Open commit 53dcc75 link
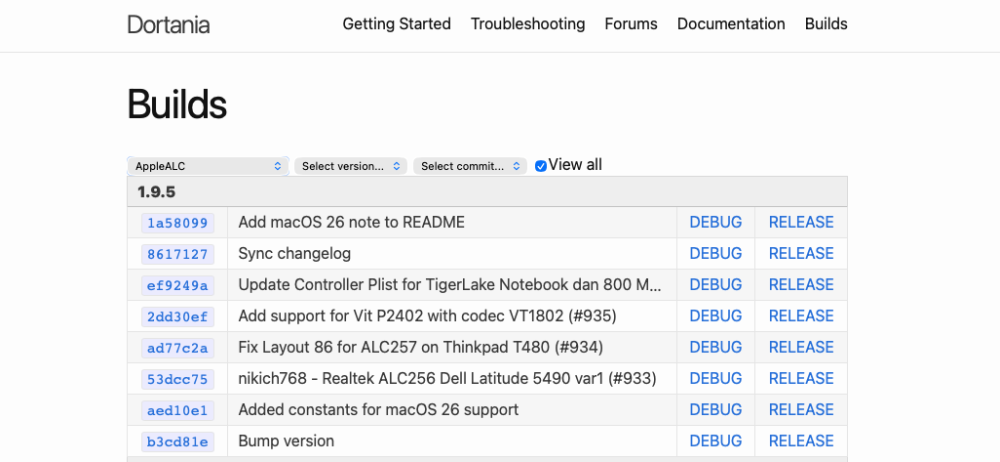This screenshot has width=1000, height=462. pyautogui.click(x=177, y=379)
